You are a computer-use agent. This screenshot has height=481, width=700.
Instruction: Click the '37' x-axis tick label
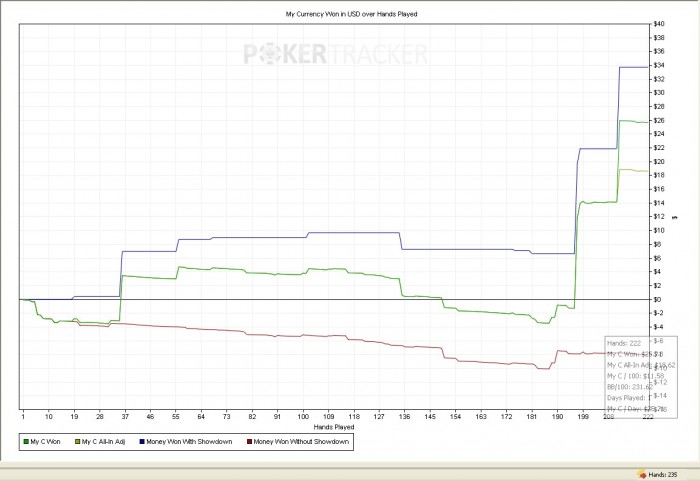pos(125,416)
